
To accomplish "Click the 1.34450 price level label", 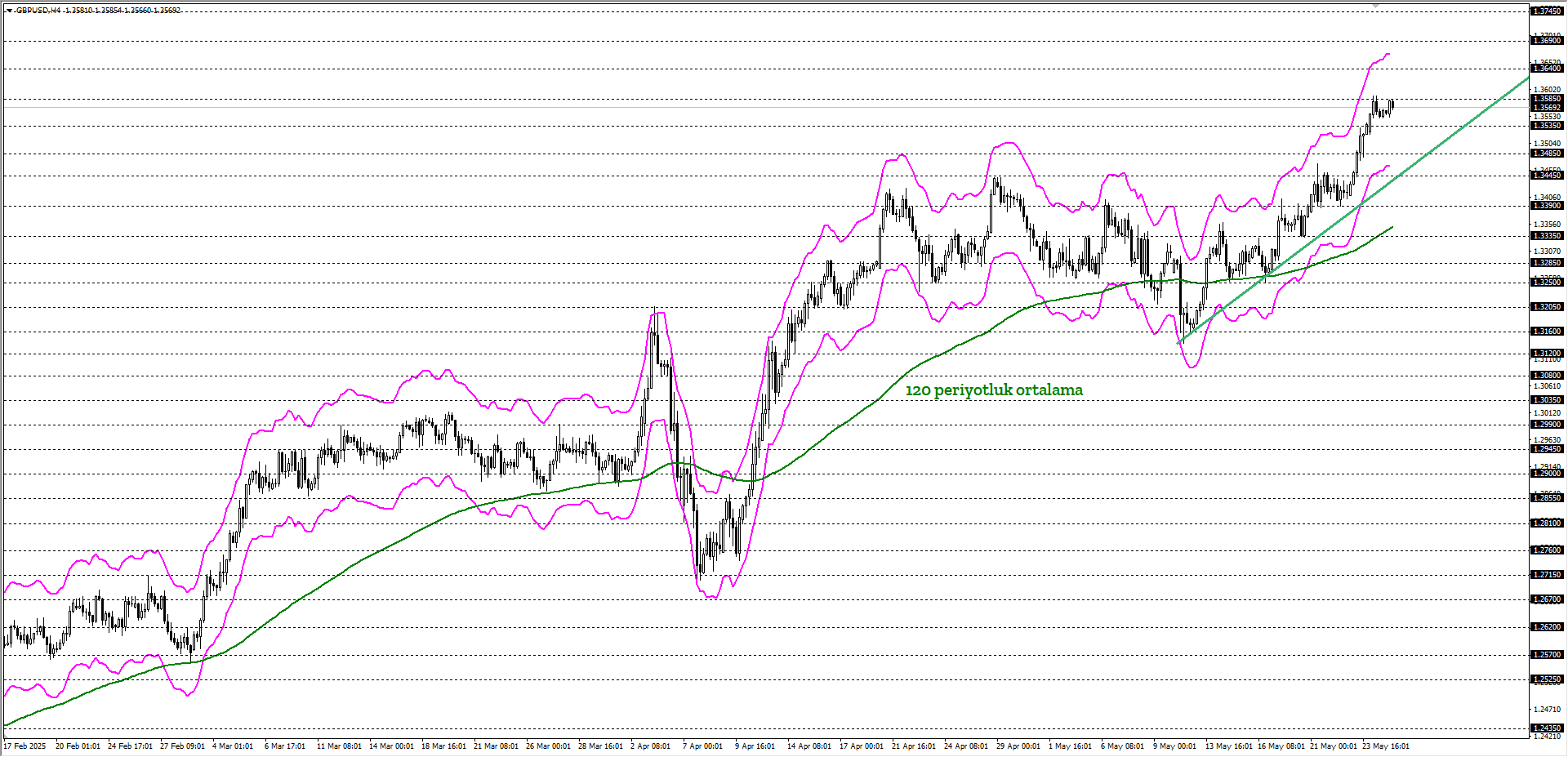I will point(1547,176).
